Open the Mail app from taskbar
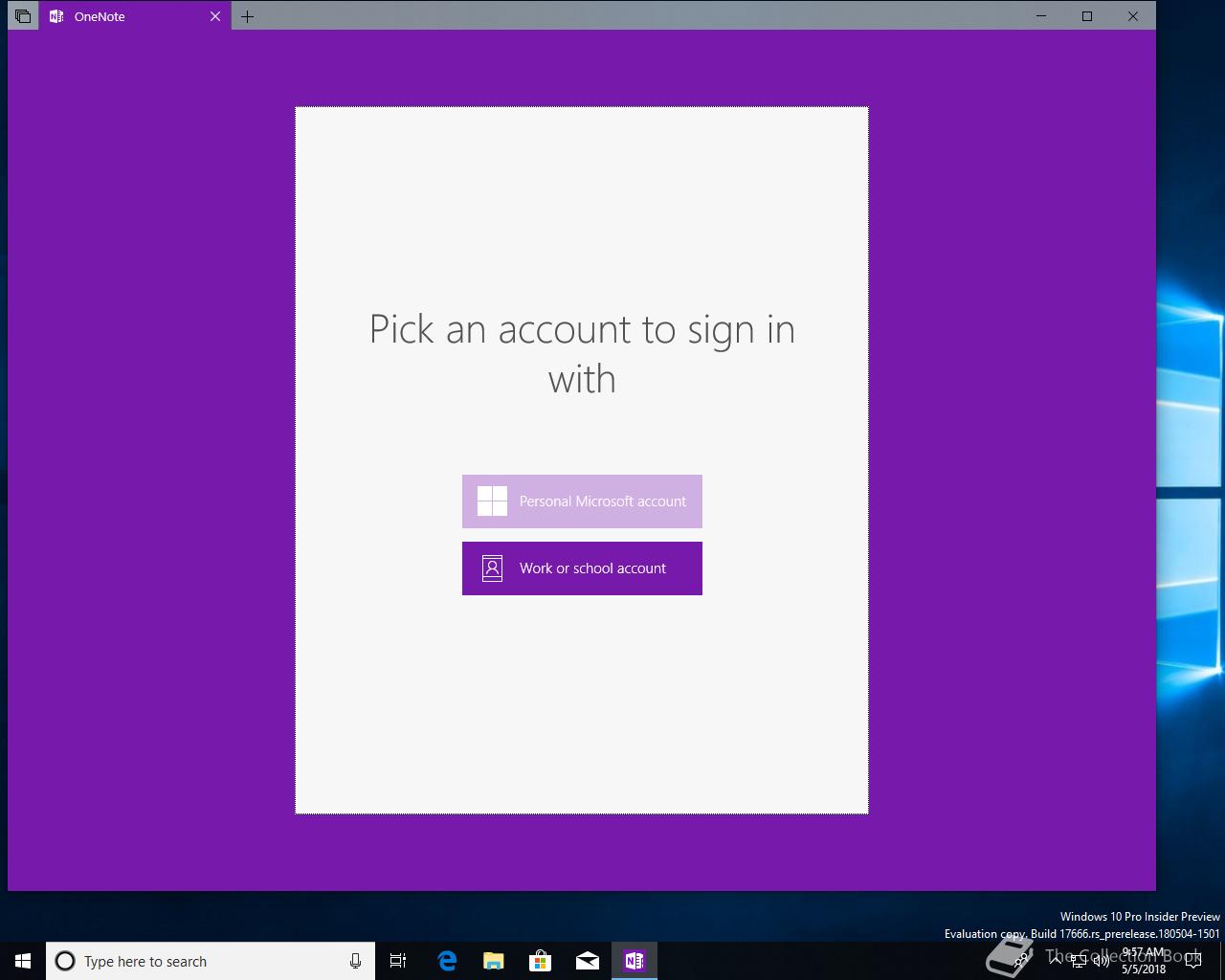Image resolution: width=1225 pixels, height=980 pixels. coord(588,961)
